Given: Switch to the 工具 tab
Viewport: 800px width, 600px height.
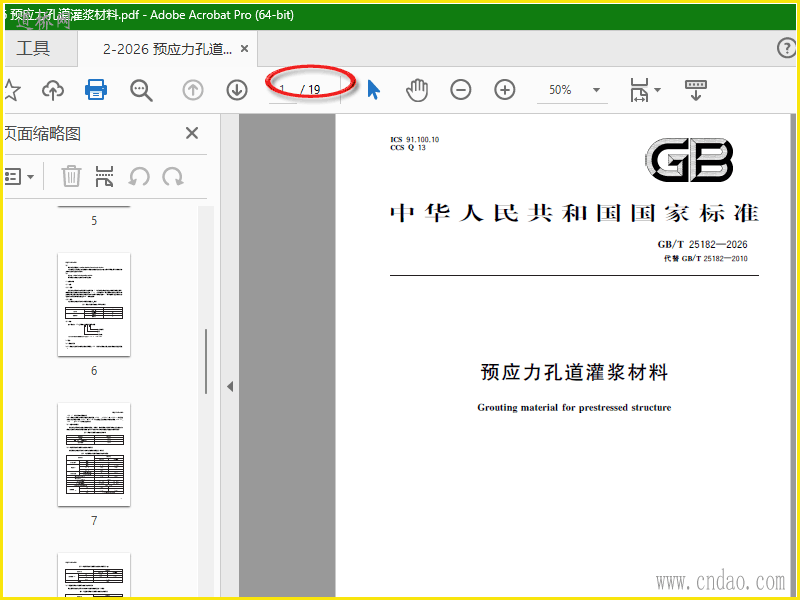Looking at the screenshot, I should click(x=33, y=48).
